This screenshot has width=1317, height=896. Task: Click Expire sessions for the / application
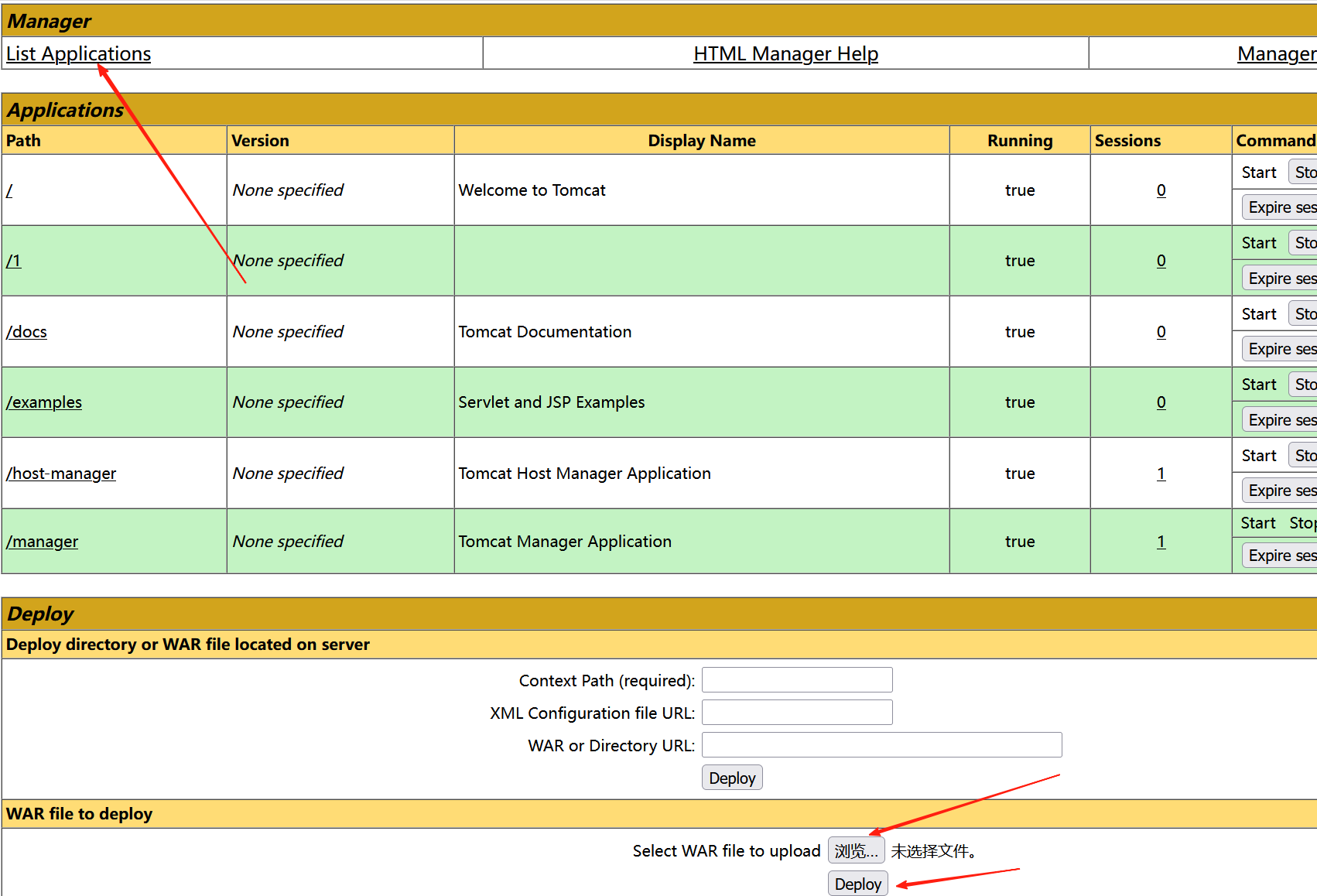click(x=1280, y=207)
